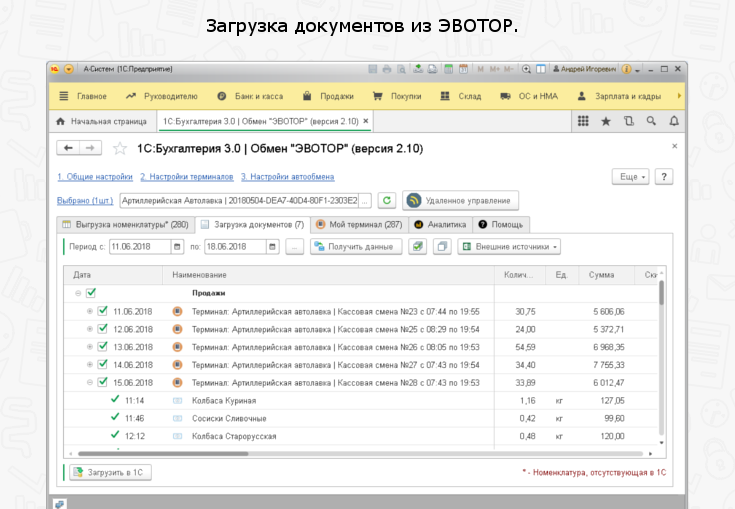This screenshot has height=509, width=735.
Task: Click the Получить данные button
Action: pyautogui.click(x=356, y=246)
